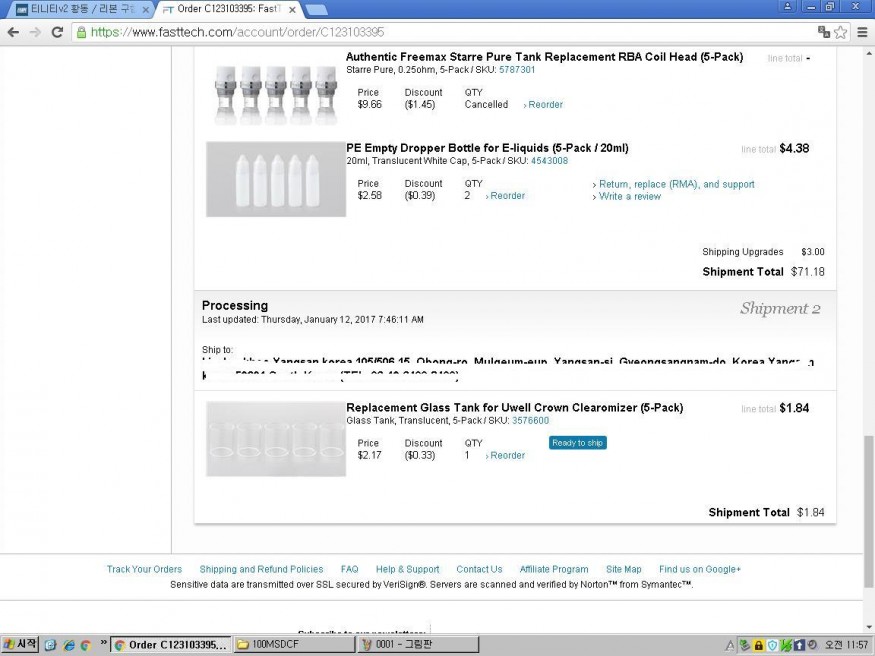Click the SSL padlock icon in address bar
The width and height of the screenshot is (875, 656).
click(81, 32)
